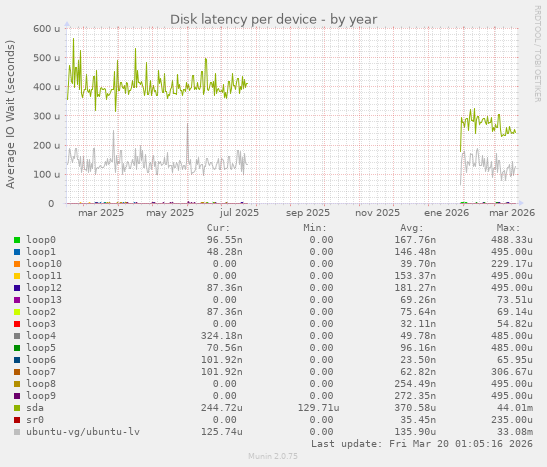This screenshot has width=547, height=467.
Task: Click the Cur: column header
Action: 218,228
